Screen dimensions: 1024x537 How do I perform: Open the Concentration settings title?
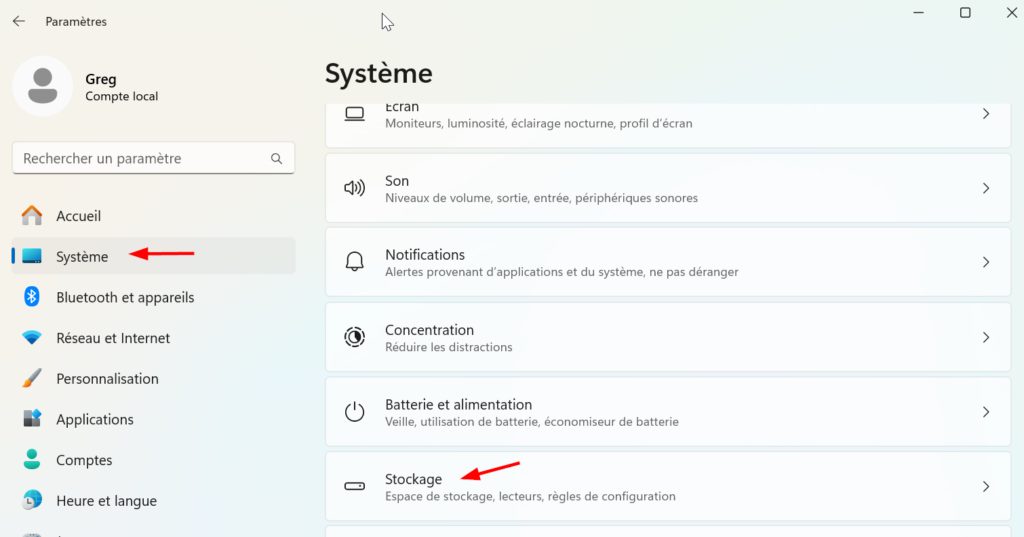pyautogui.click(x=429, y=330)
